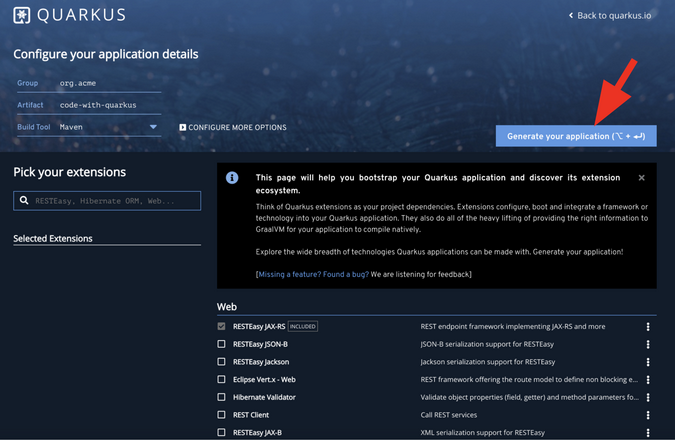This screenshot has width=675, height=440.
Task: Click description 'XML serialization support for RESTEasy'
Action: click(x=483, y=433)
